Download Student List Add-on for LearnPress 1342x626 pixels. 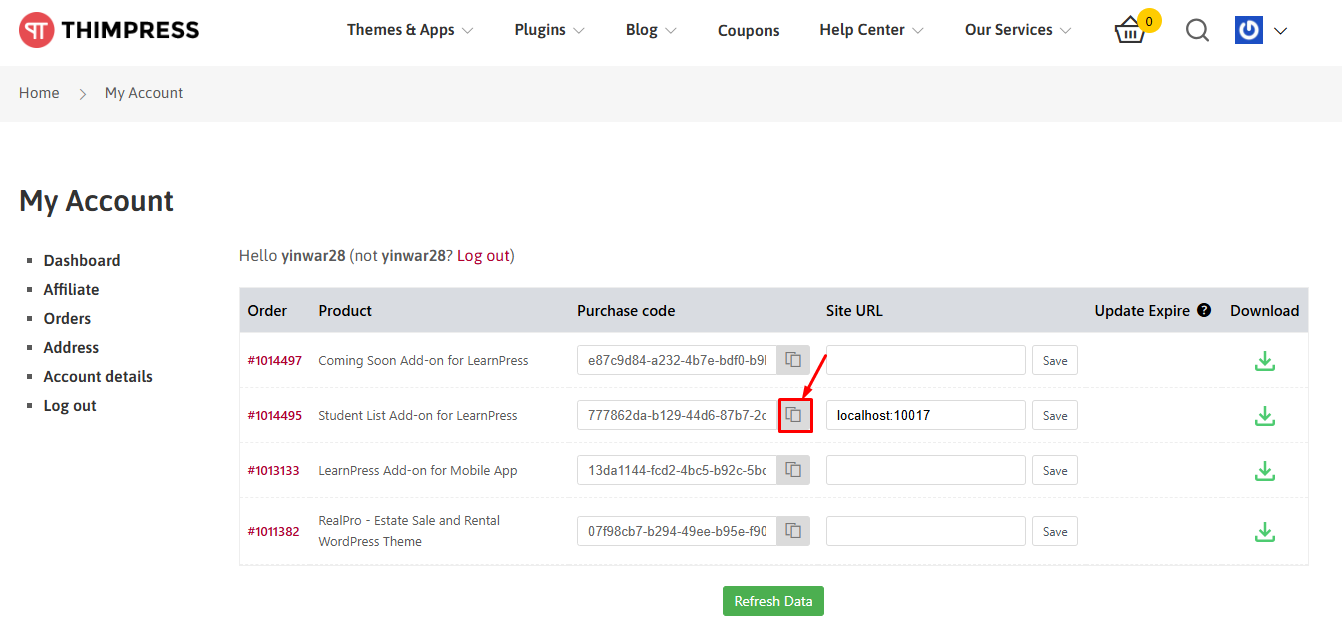pos(1265,415)
